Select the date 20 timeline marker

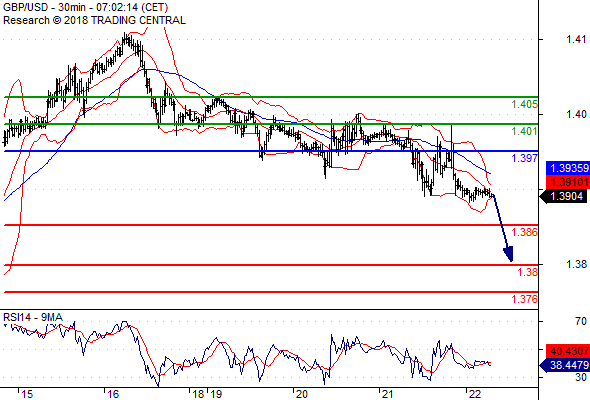(x=301, y=394)
